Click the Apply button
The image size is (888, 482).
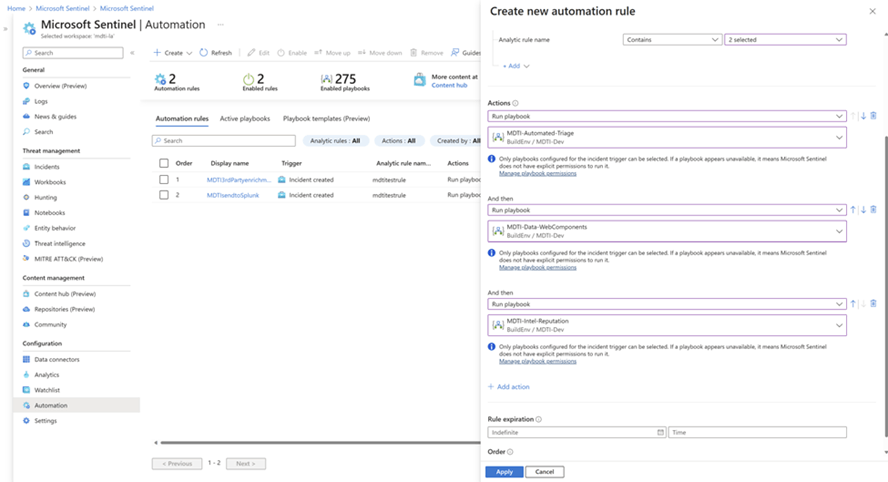pyautogui.click(x=504, y=472)
